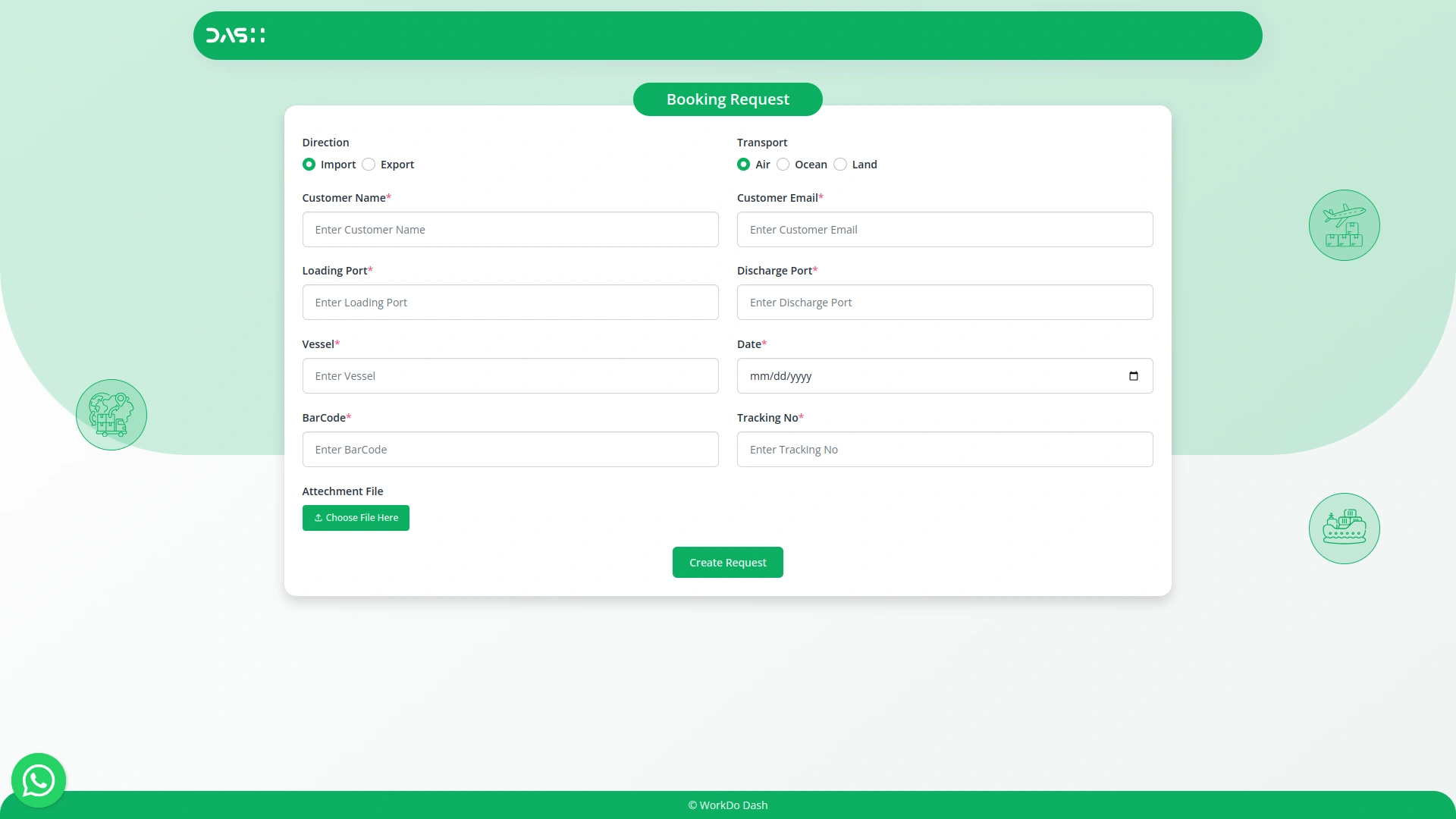Click the Loading Port text box
The height and width of the screenshot is (819, 1456).
coord(510,302)
